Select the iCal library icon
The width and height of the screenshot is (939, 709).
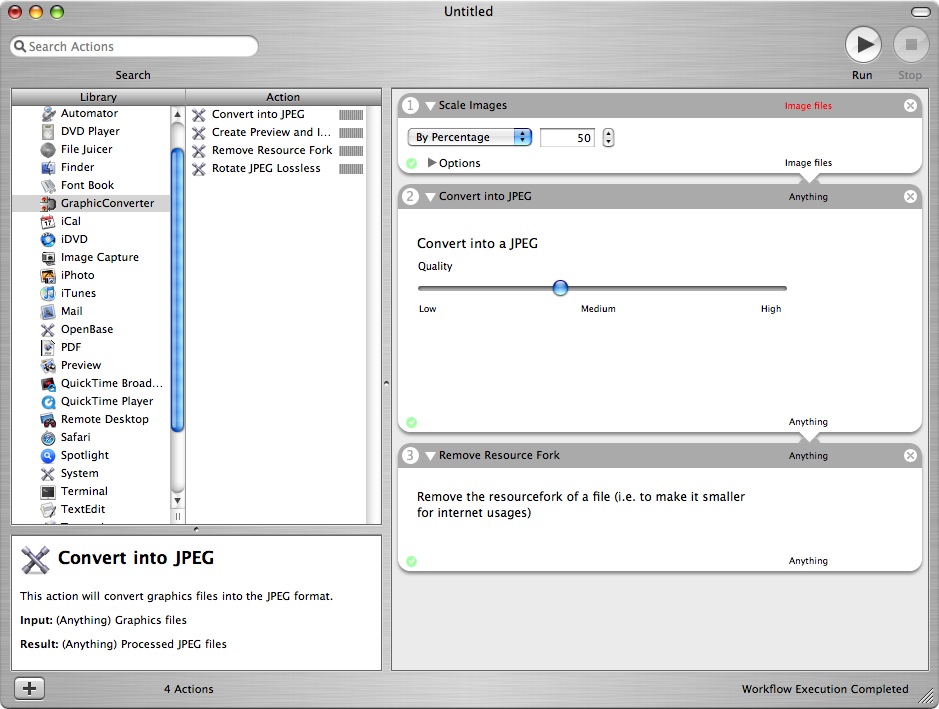tap(48, 222)
